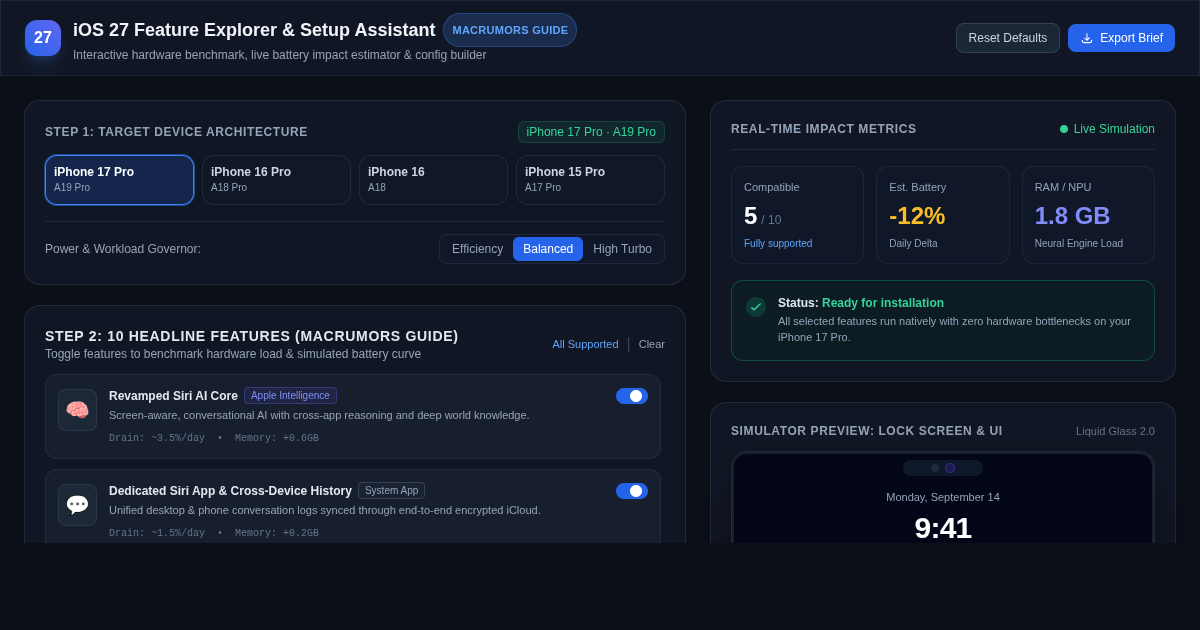Click the MacRumors Guide badge
Viewport: 1200px width, 630px height.
point(510,30)
